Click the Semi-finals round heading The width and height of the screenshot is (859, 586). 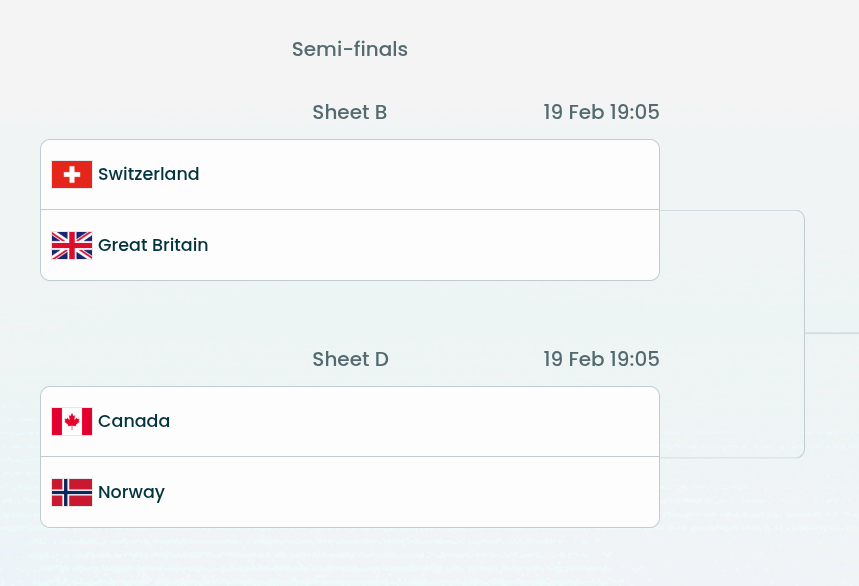point(350,49)
